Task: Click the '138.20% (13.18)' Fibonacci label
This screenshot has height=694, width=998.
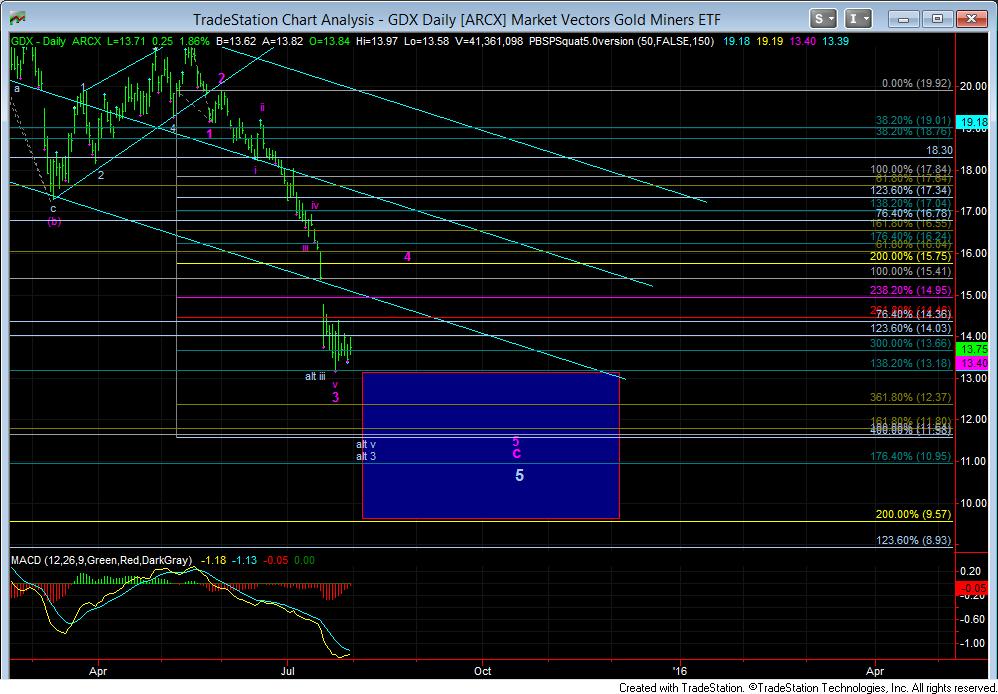Action: click(x=911, y=363)
